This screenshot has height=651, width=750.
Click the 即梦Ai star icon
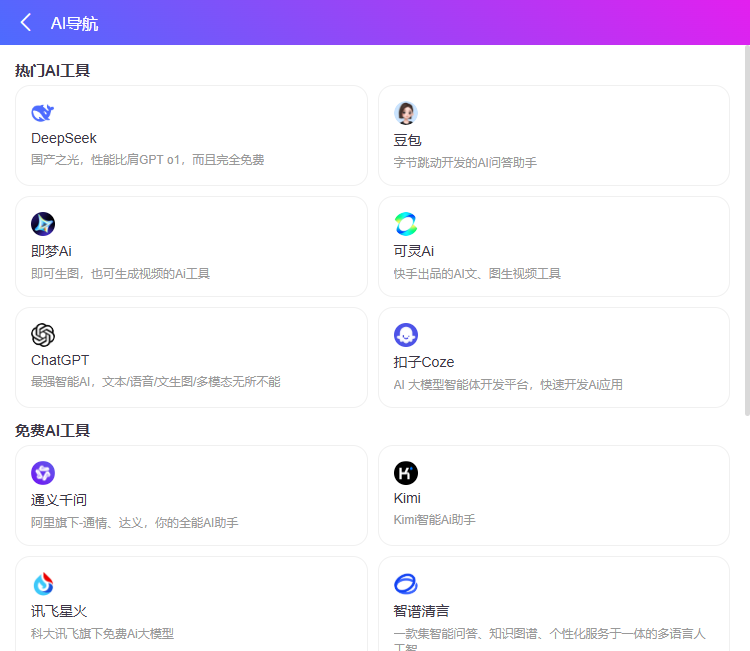click(43, 224)
